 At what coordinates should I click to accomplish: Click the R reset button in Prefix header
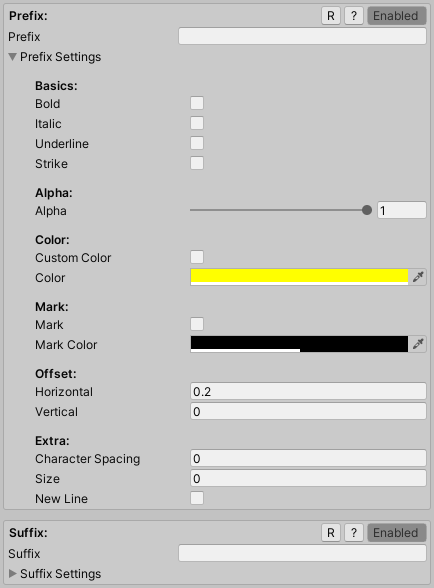coord(331,16)
